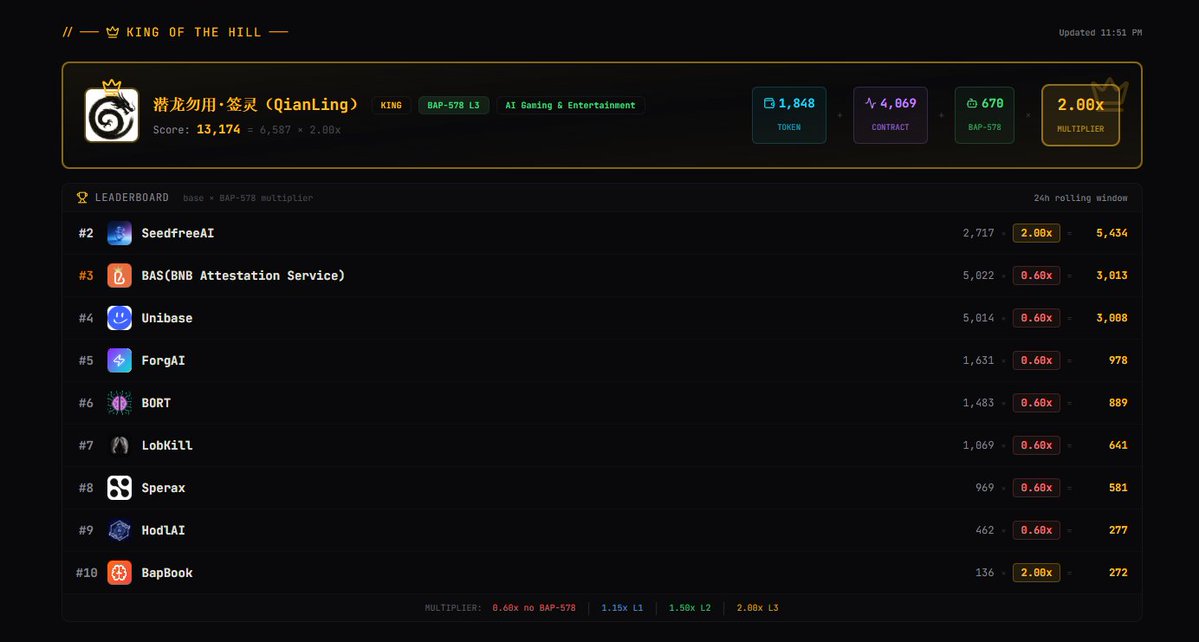Open the Token 1,848 stat card

pyautogui.click(x=789, y=115)
